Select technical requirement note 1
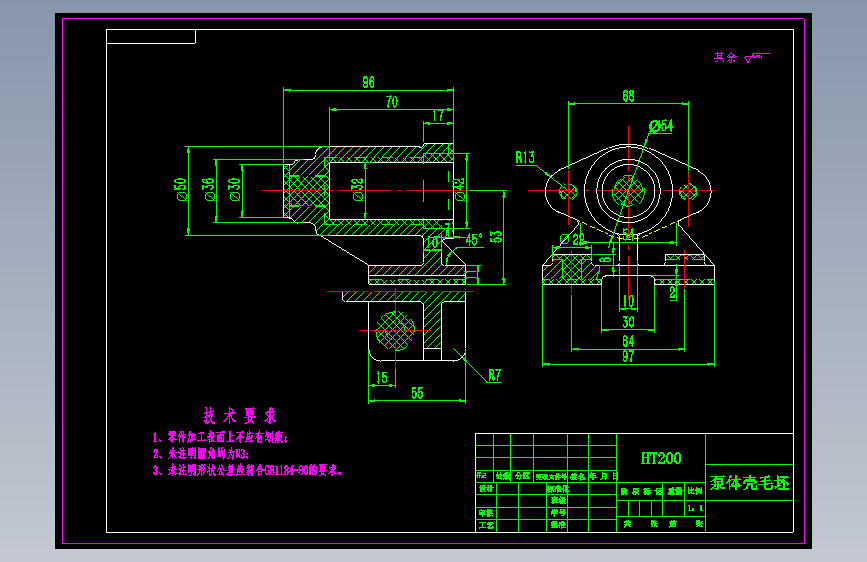 click(x=220, y=438)
